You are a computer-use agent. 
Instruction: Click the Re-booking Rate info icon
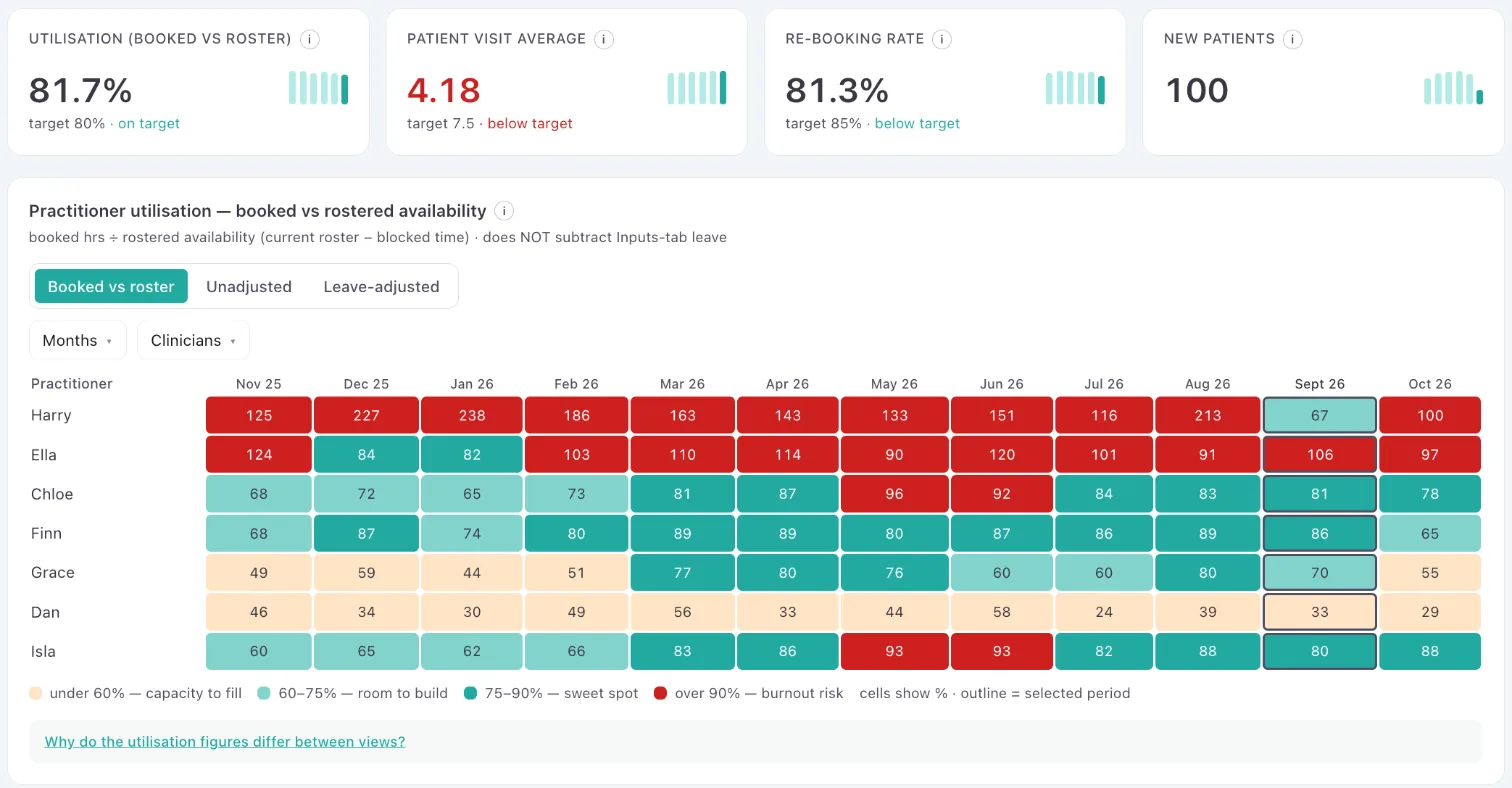pos(941,39)
